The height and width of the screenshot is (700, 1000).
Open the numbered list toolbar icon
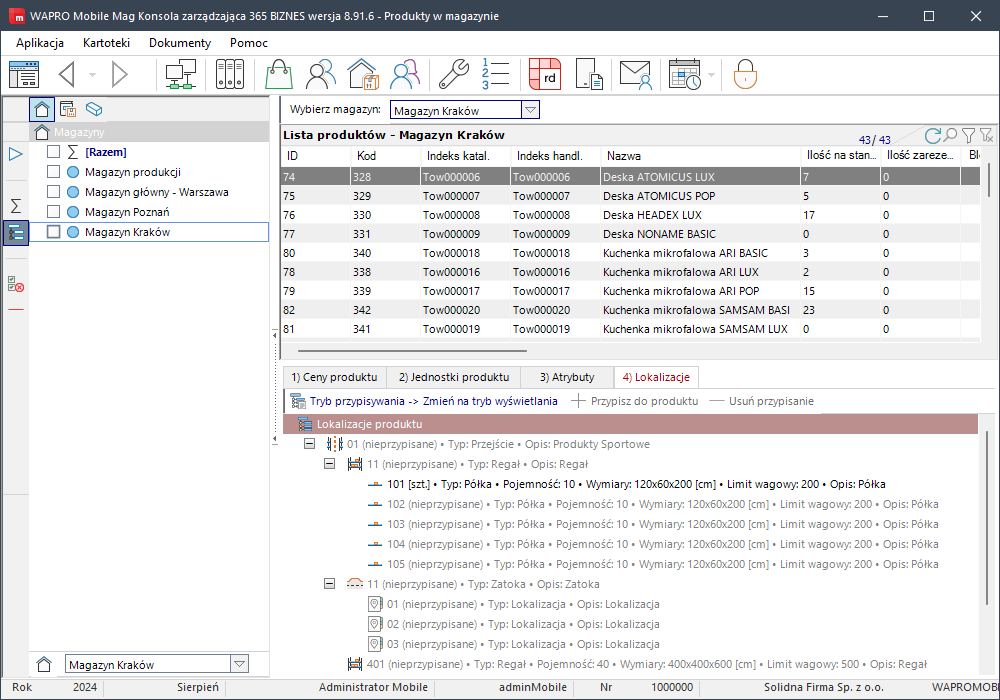[496, 75]
